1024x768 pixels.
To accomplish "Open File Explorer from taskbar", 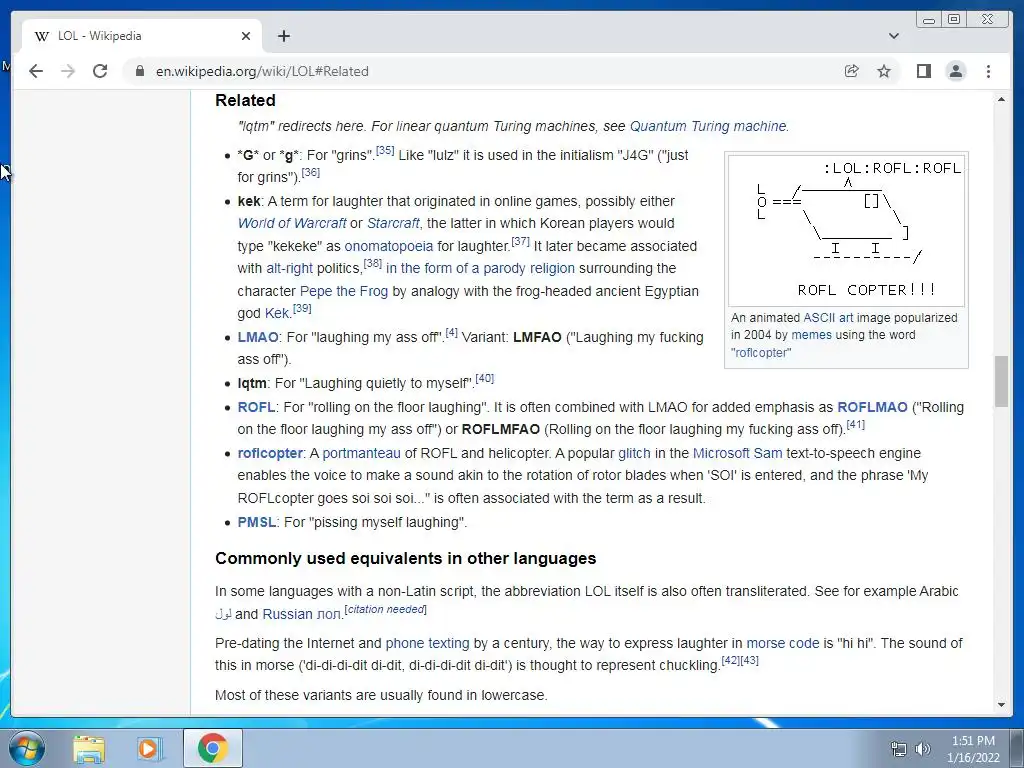I will [x=89, y=748].
